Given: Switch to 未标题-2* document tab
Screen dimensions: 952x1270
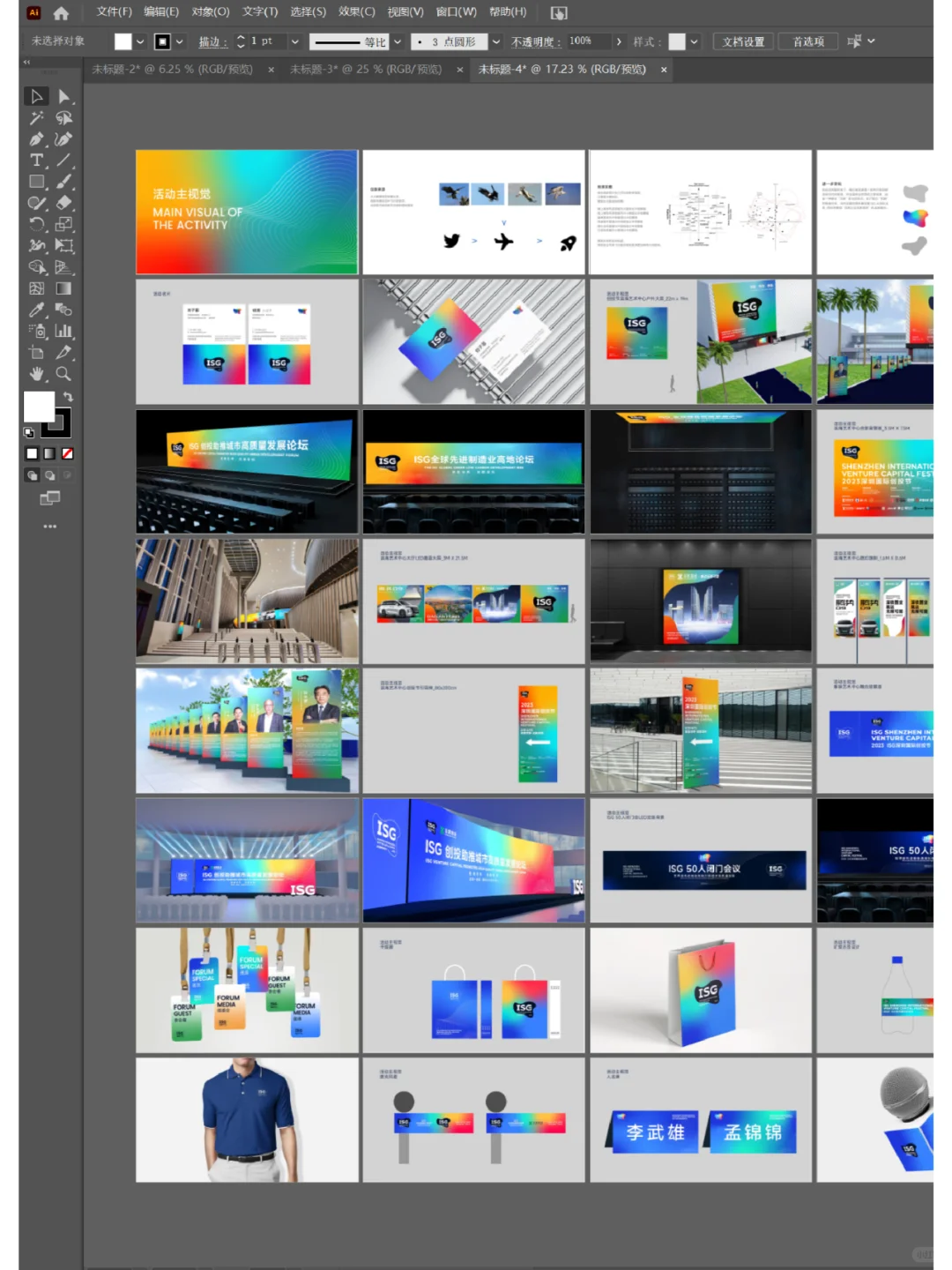Looking at the screenshot, I should (x=172, y=69).
